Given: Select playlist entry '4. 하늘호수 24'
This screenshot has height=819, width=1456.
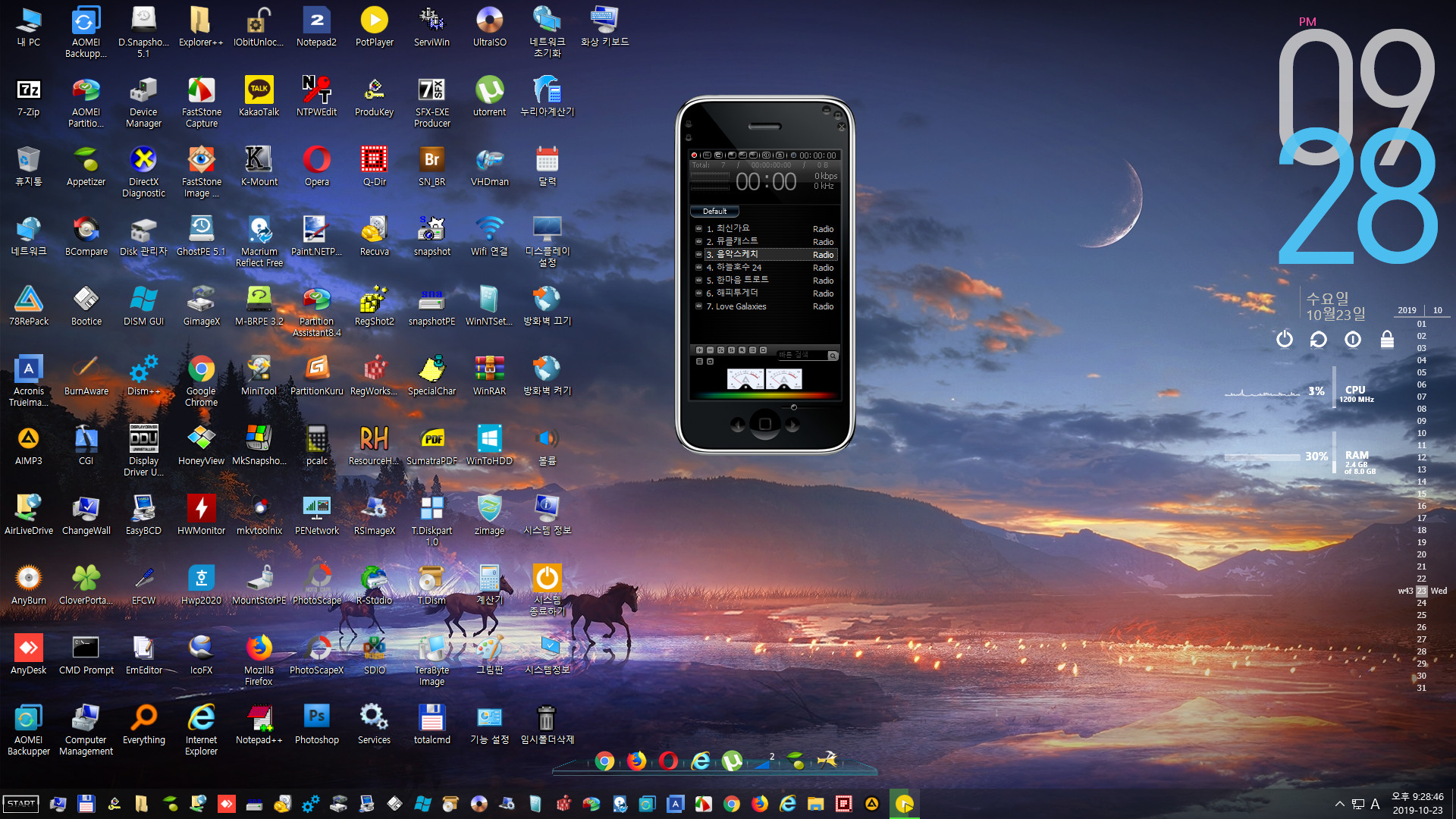Looking at the screenshot, I should [765, 267].
